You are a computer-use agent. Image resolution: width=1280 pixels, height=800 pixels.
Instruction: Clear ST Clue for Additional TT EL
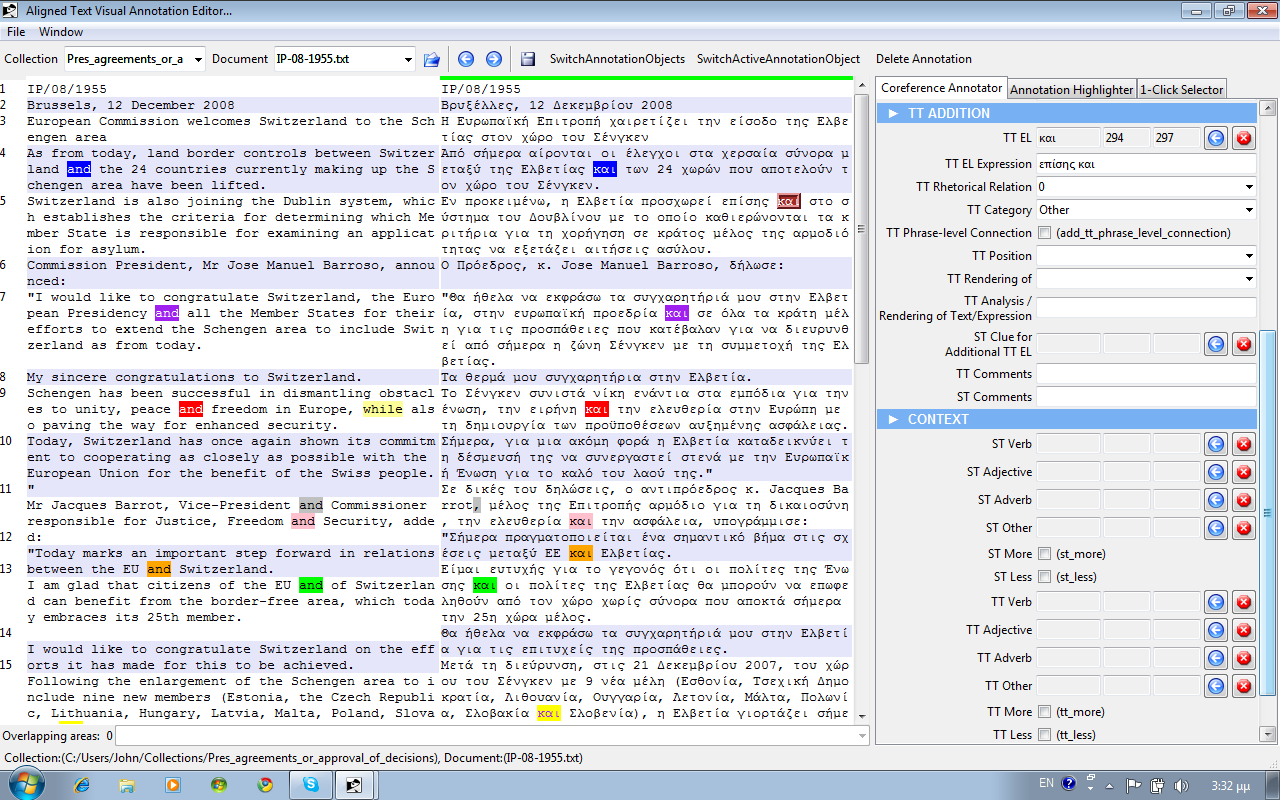point(1244,344)
